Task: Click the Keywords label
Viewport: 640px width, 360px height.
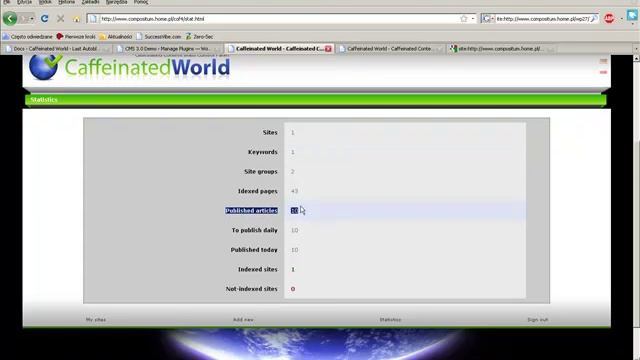Action: 262,152
